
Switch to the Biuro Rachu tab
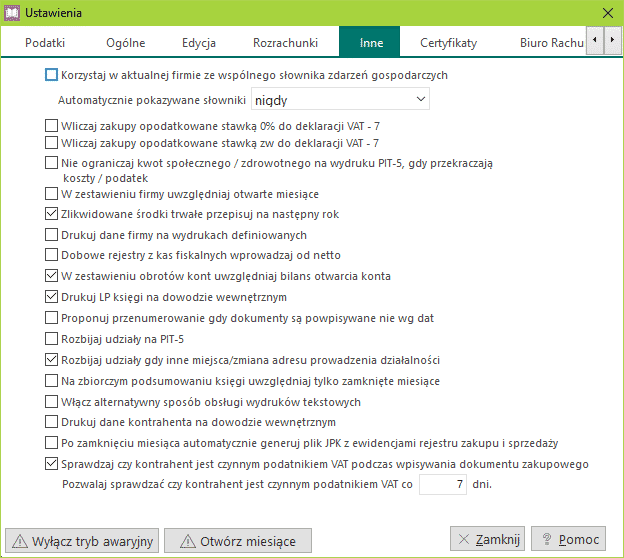[x=552, y=43]
